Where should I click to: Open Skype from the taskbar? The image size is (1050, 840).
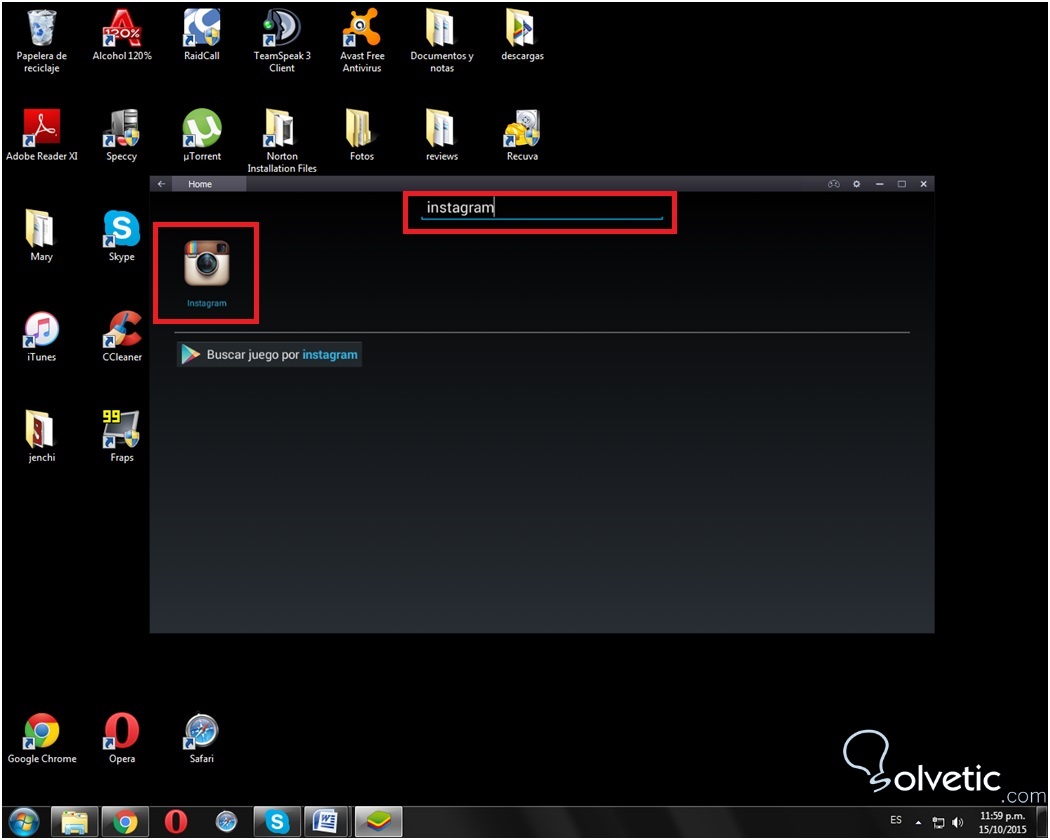pos(277,821)
